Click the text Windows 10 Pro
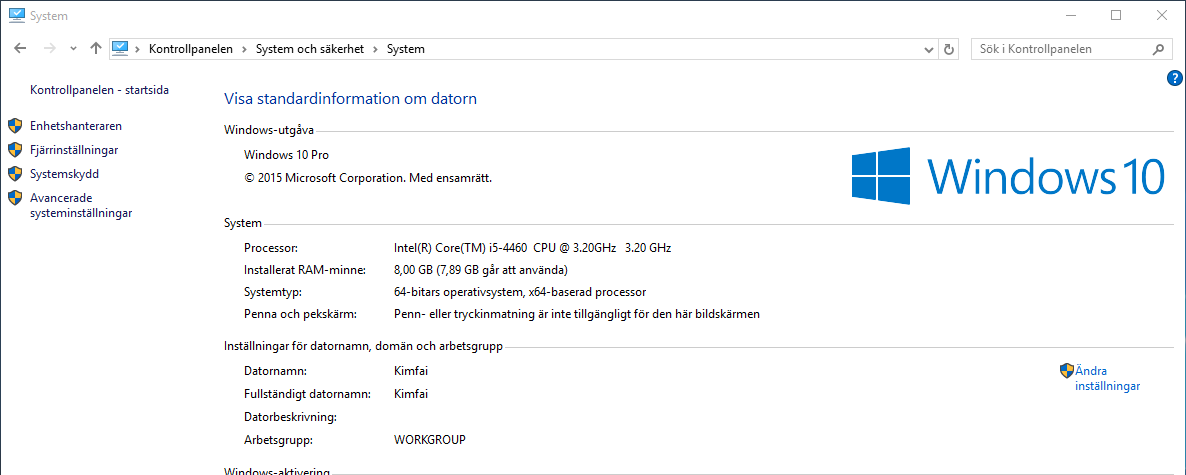 [x=287, y=155]
